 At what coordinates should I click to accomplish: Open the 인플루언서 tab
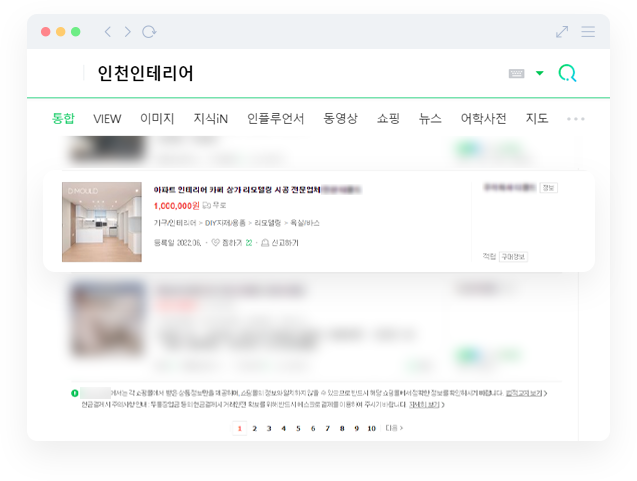coord(275,119)
